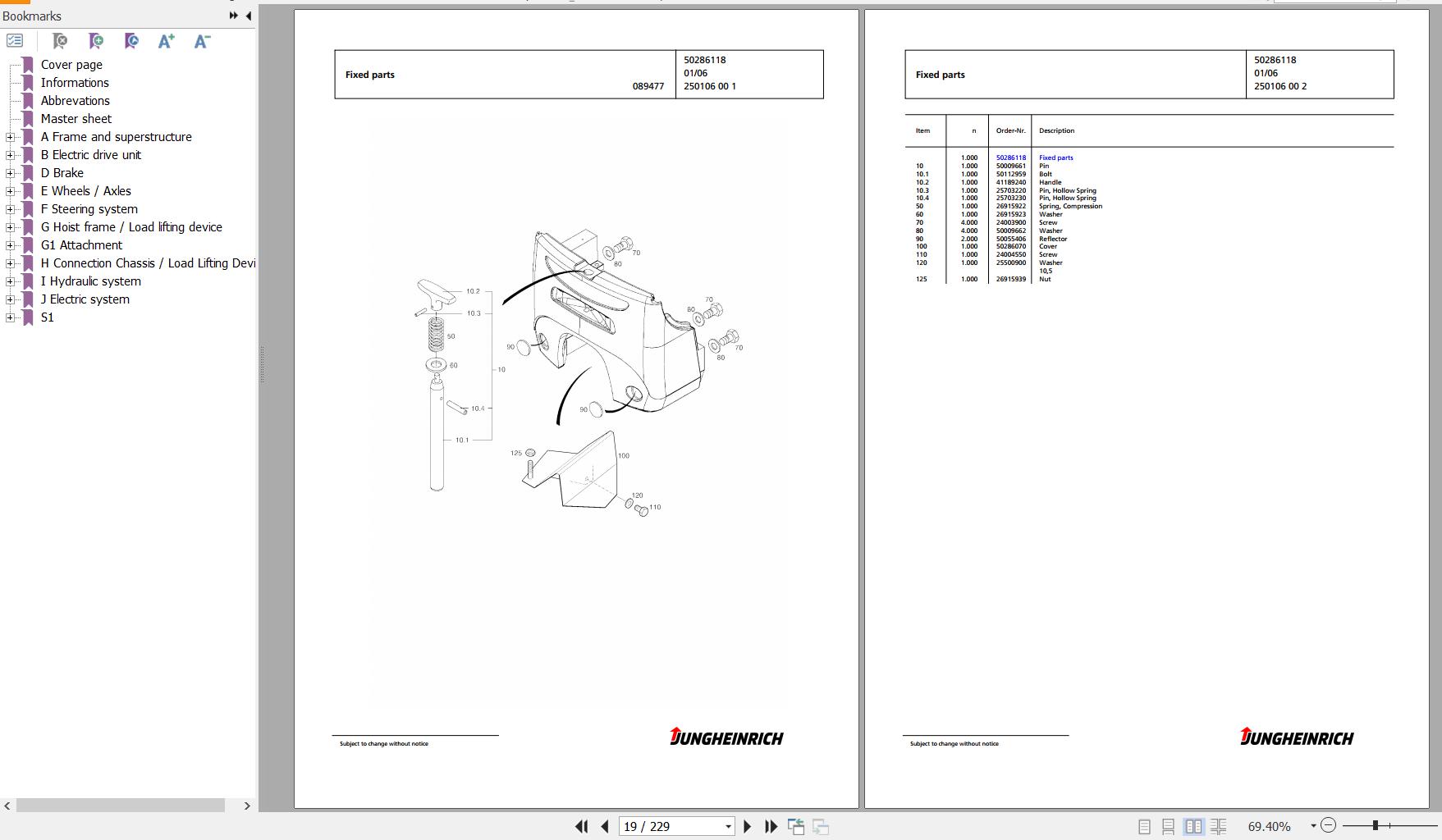Click the bookmarks horizontal scrollbar
1442x840 pixels.
[x=121, y=806]
